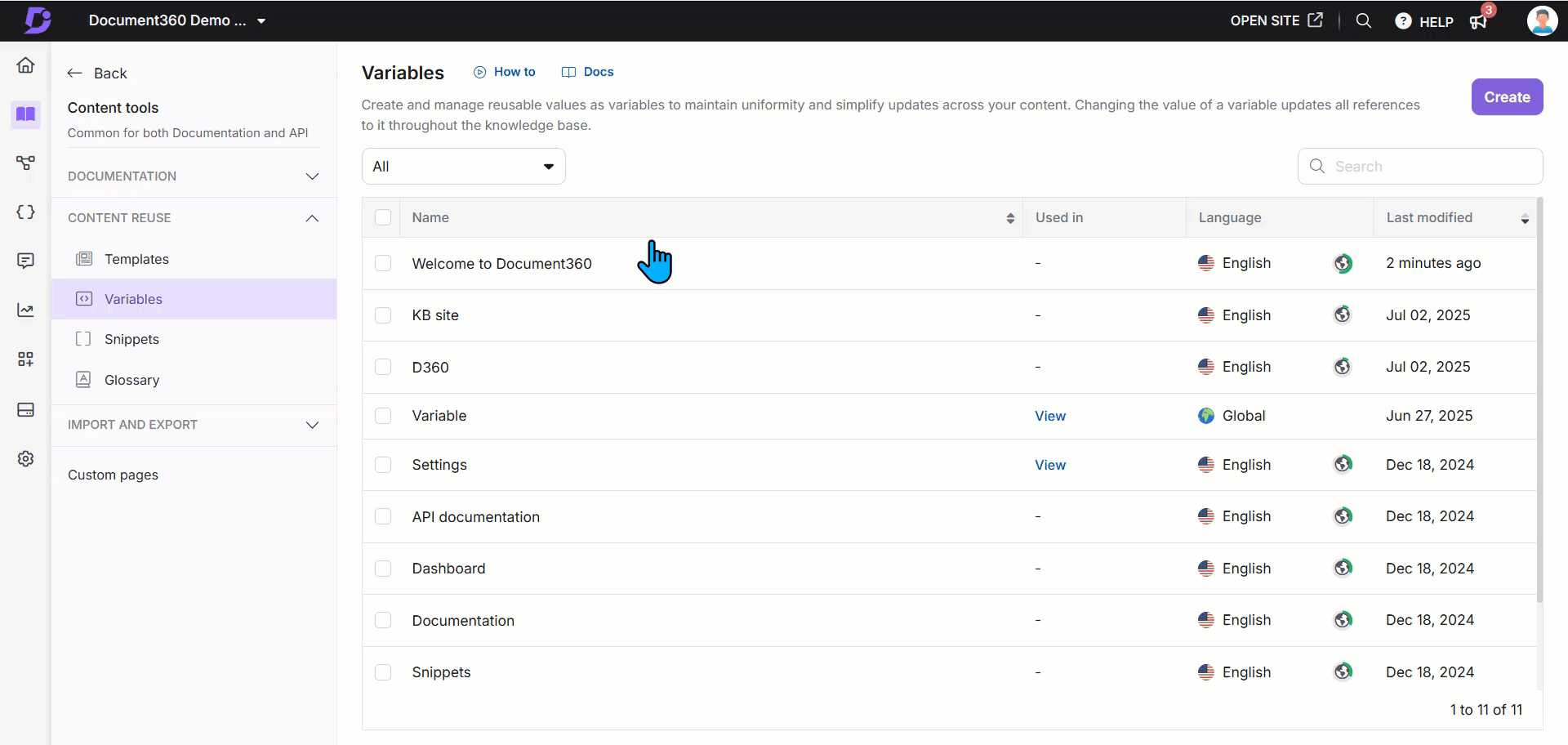The image size is (1568, 745).
Task: Click the globe icon in Welcome to Document360 row
Action: (1343, 263)
